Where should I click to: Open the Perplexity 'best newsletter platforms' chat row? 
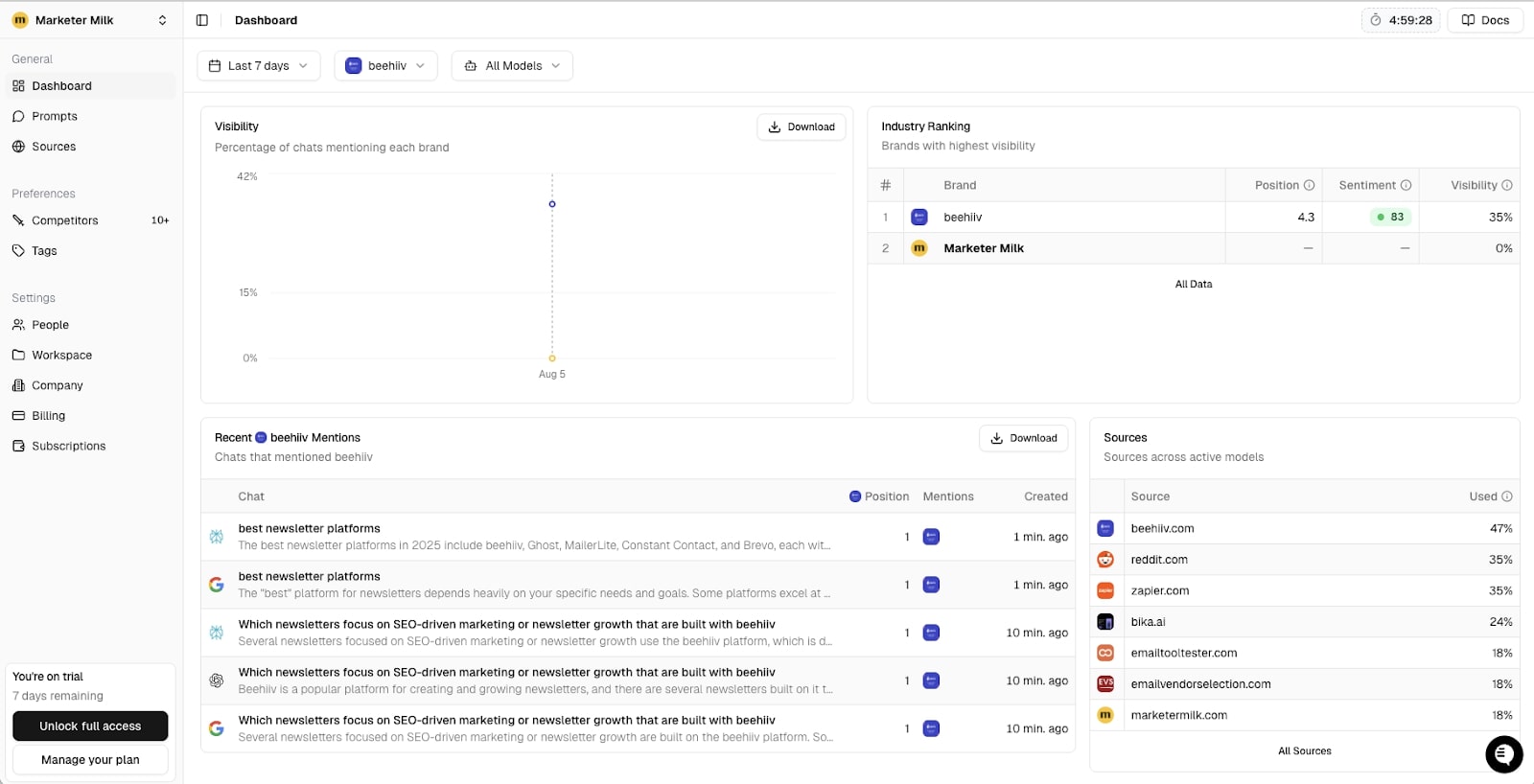[638, 537]
